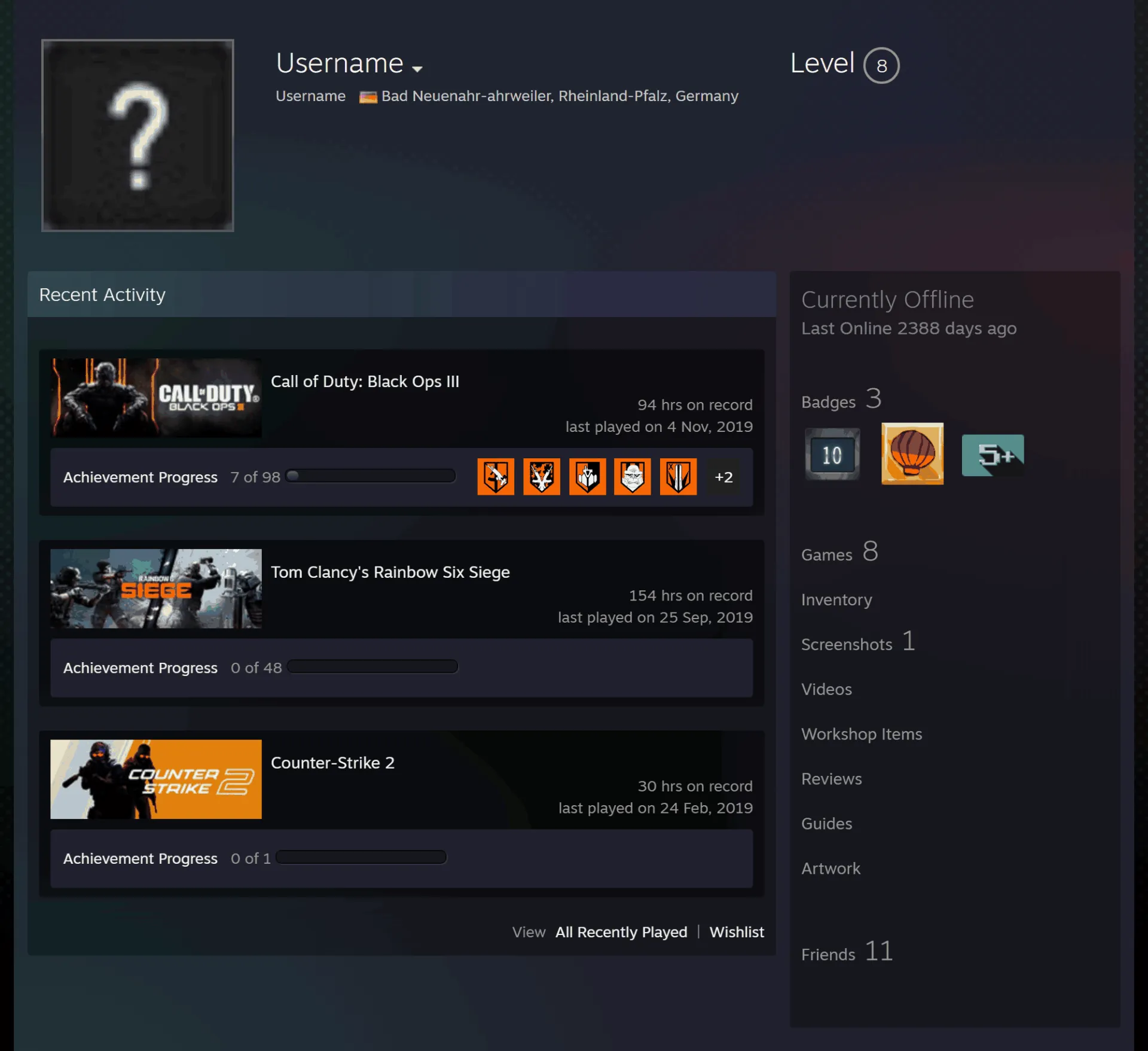Click the Germany flag icon
1148x1051 pixels.
(368, 97)
